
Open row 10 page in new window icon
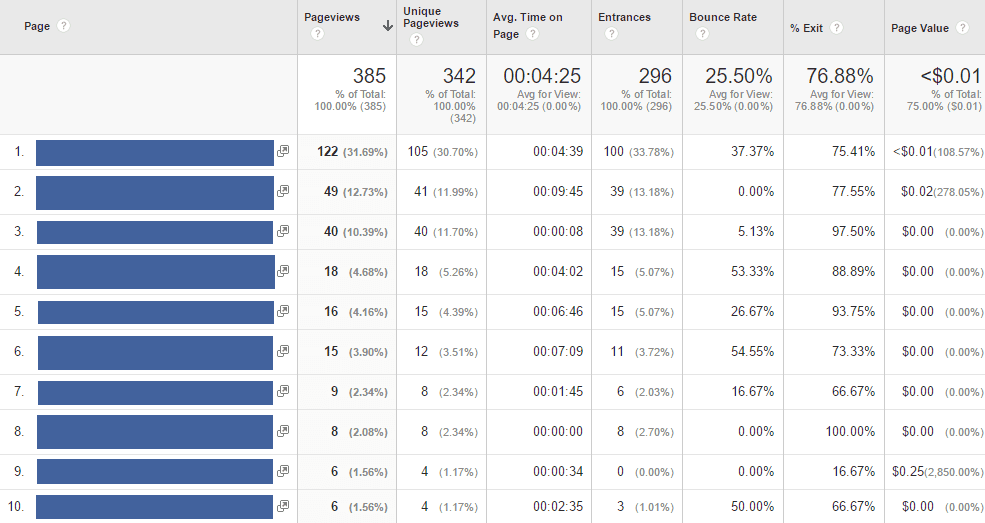pyautogui.click(x=283, y=506)
